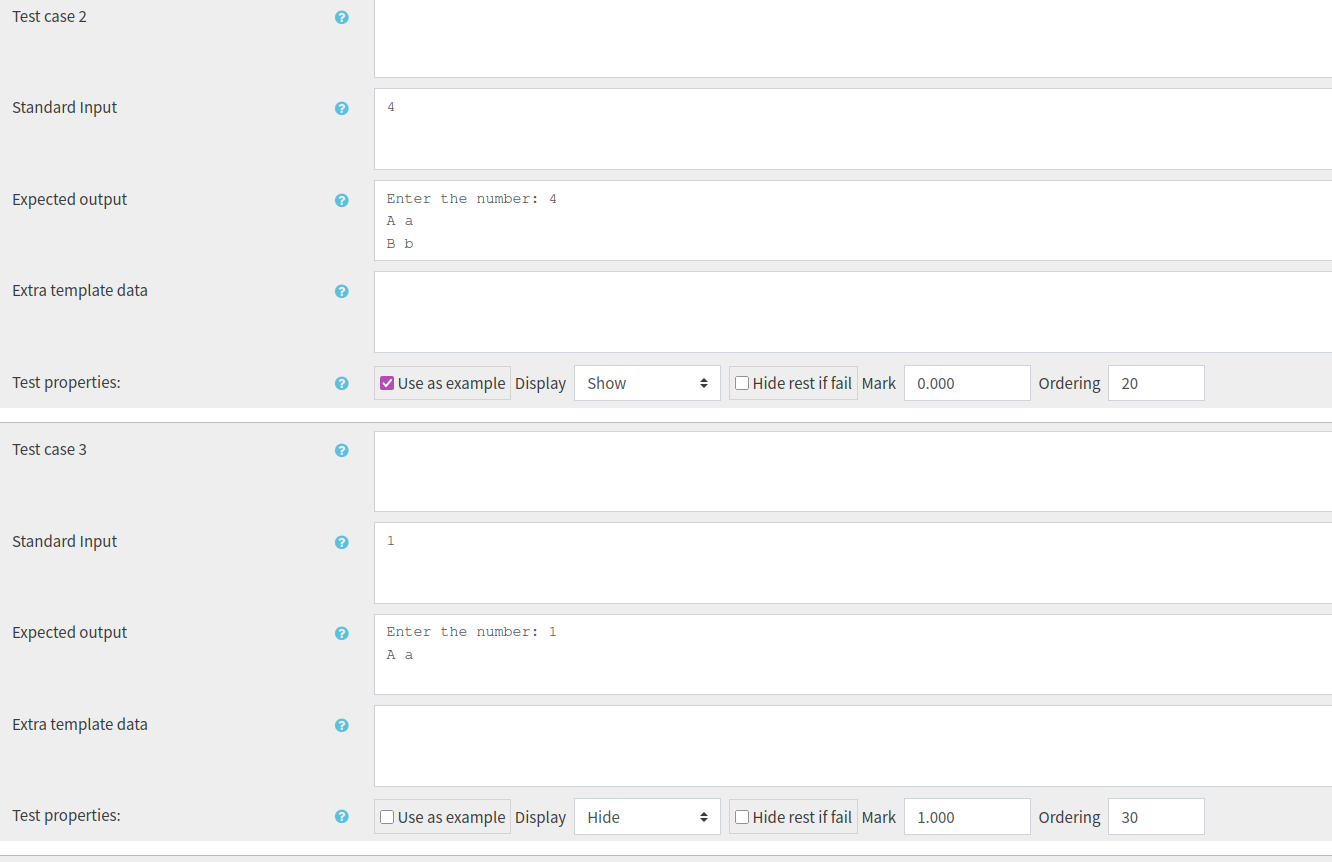Screen dimensions: 1332x862
Task: Open the Display dropdown set to Show
Action: 646,382
